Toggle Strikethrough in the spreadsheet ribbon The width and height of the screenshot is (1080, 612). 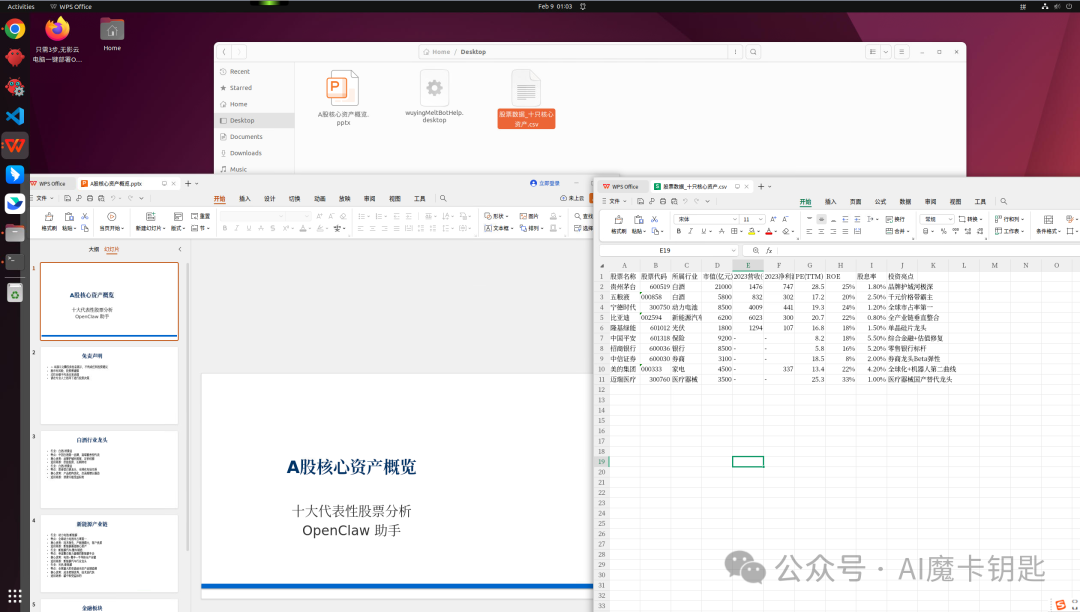click(x=722, y=231)
